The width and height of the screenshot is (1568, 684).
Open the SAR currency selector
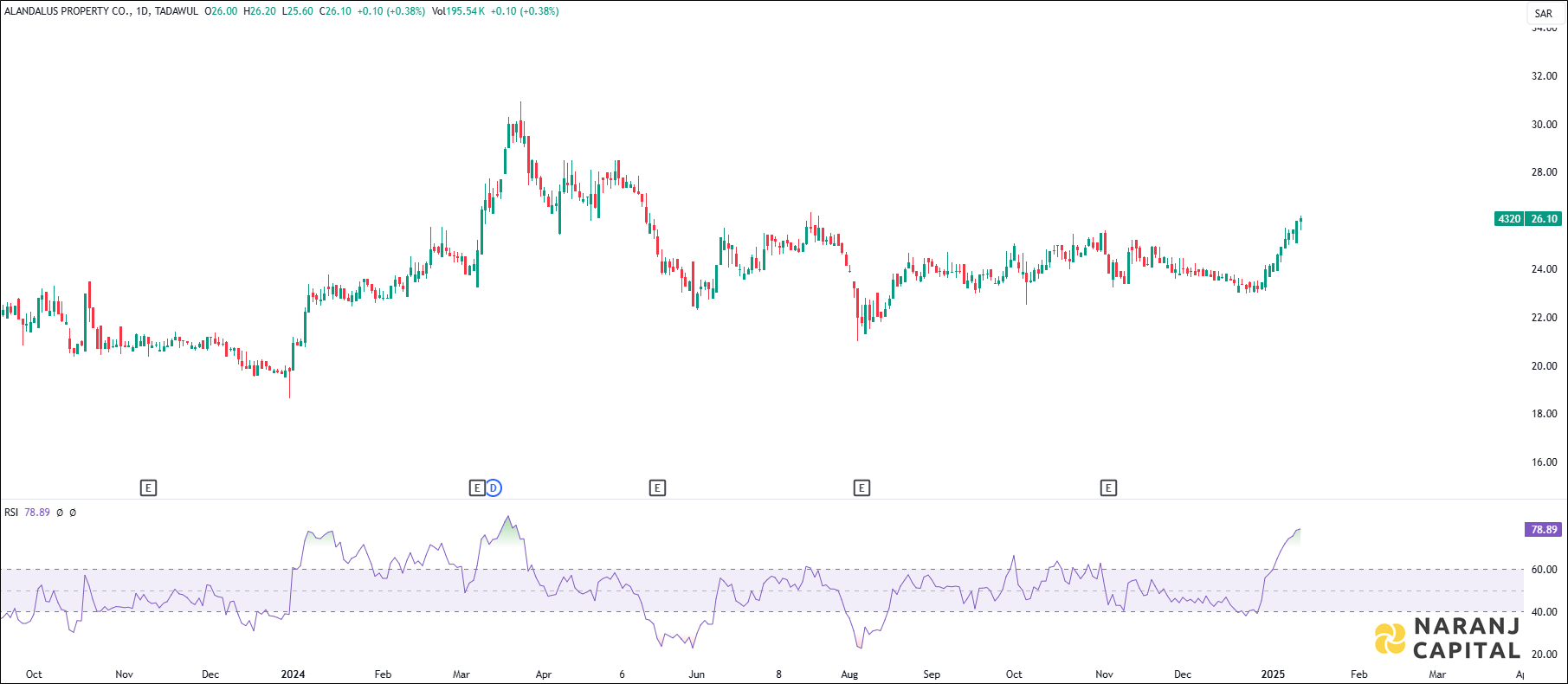coord(1543,13)
